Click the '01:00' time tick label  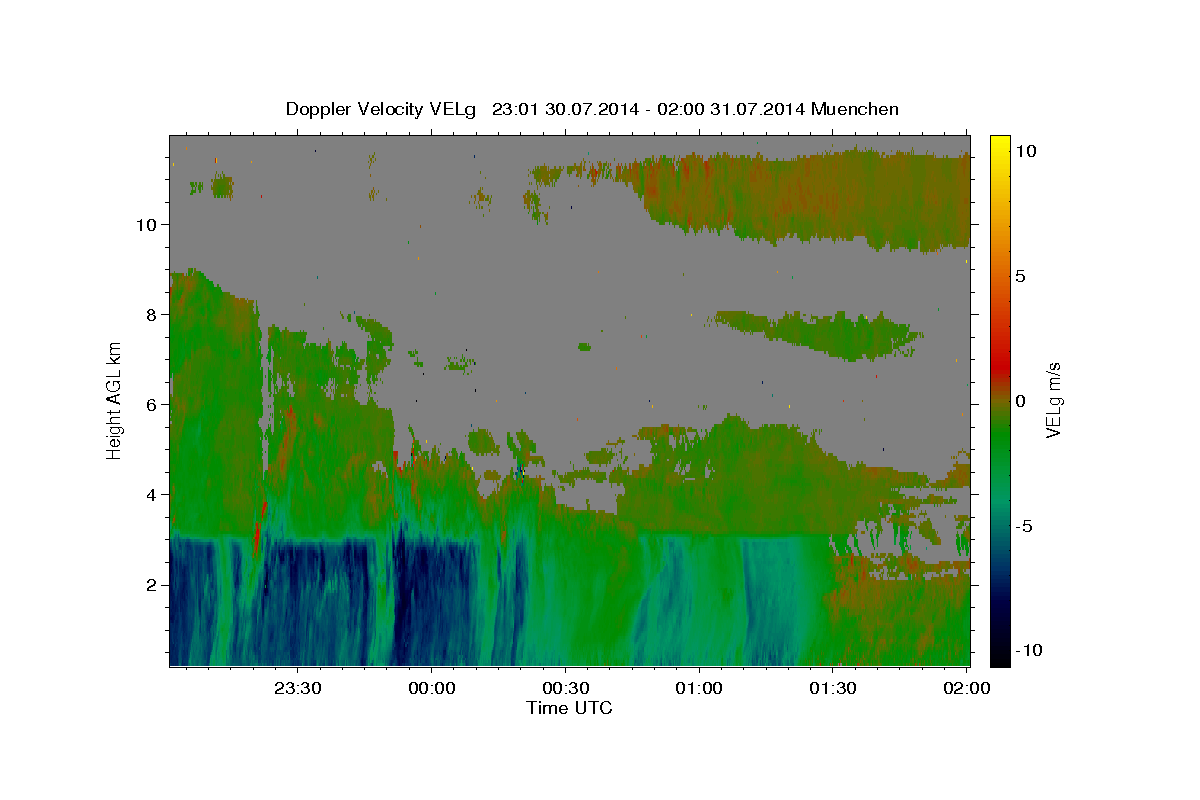[x=698, y=689]
